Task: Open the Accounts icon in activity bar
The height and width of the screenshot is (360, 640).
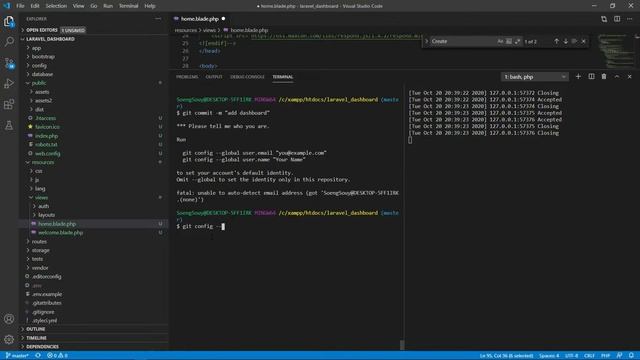Action: (9, 319)
